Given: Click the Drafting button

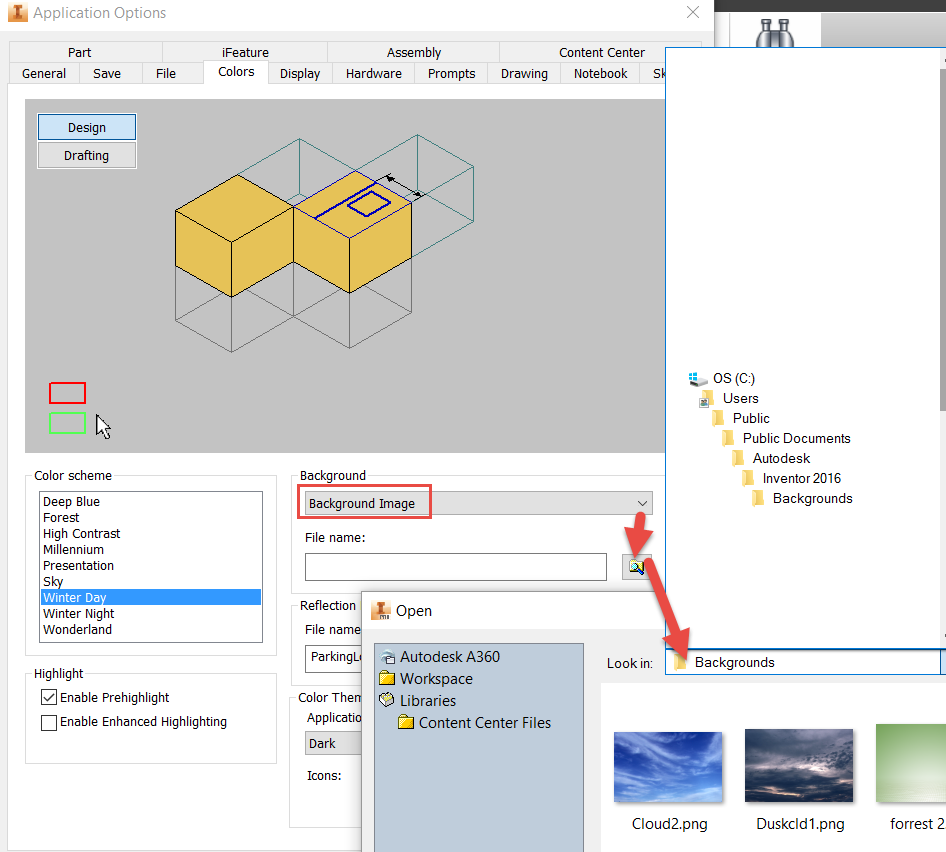Looking at the screenshot, I should pos(87,156).
